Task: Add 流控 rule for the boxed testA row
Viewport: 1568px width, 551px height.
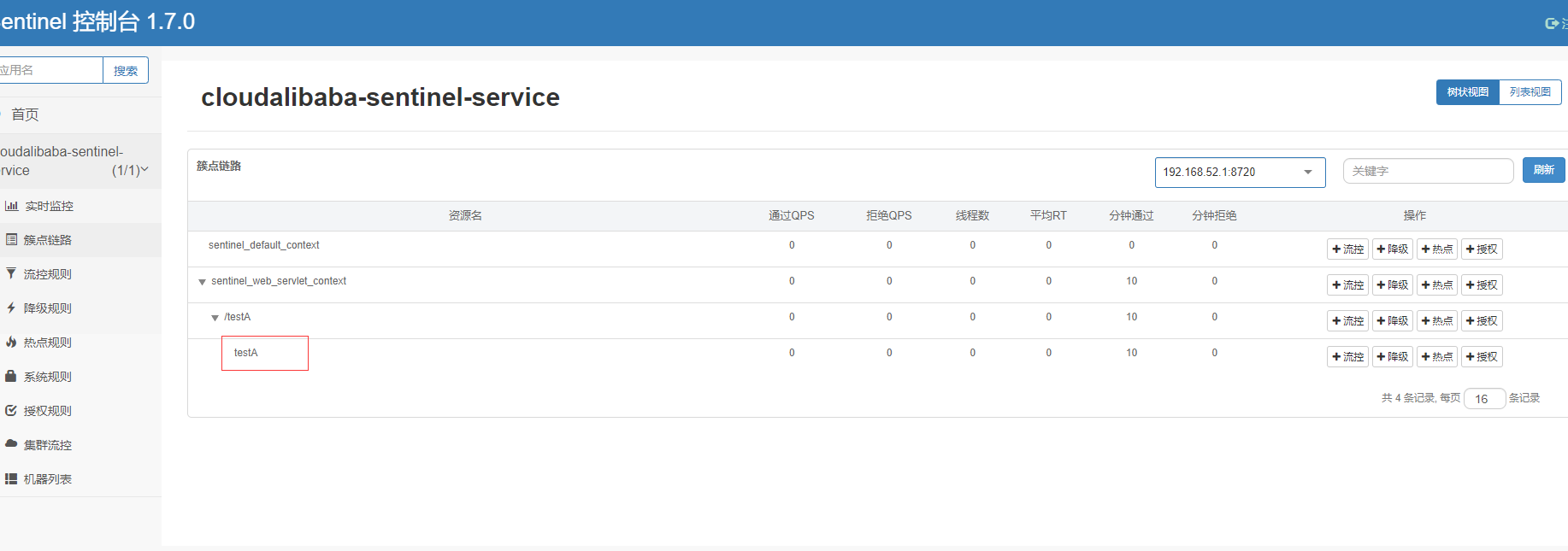Action: (x=1347, y=357)
